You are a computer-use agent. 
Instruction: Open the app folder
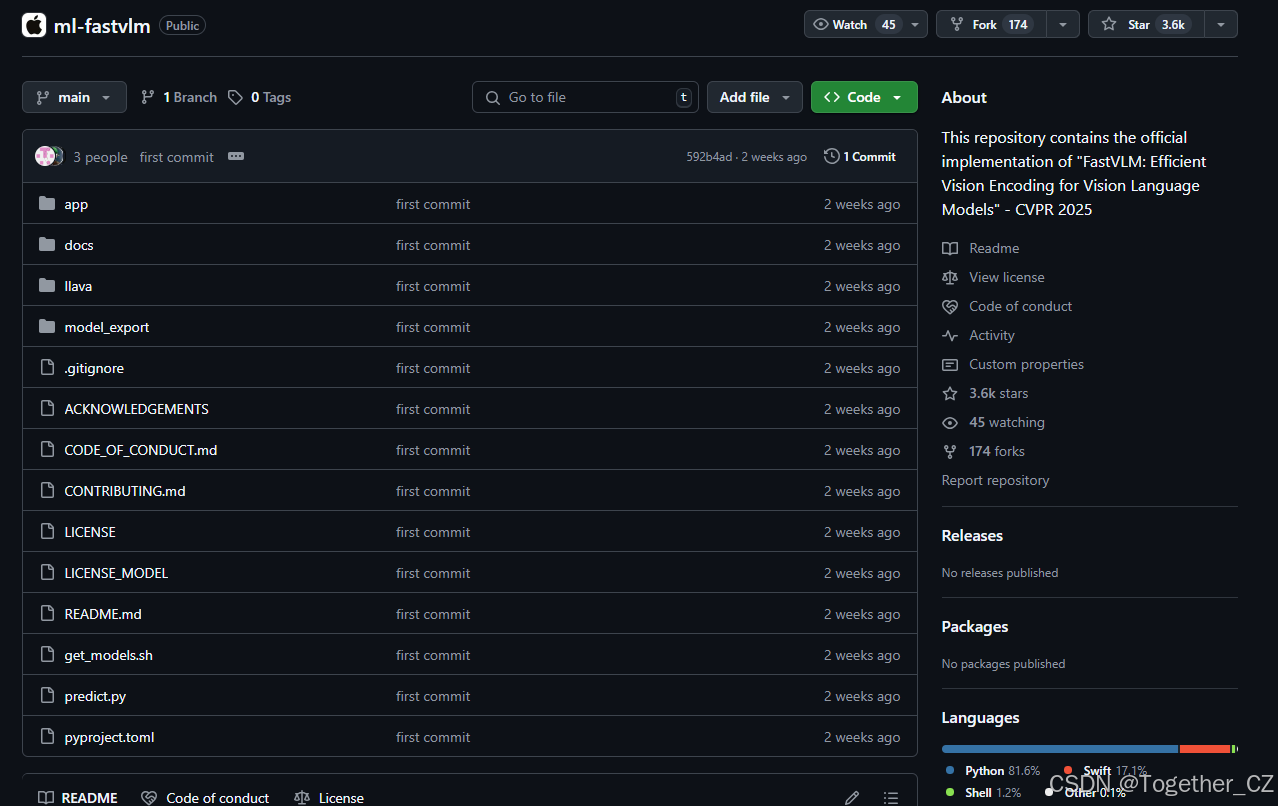(76, 204)
